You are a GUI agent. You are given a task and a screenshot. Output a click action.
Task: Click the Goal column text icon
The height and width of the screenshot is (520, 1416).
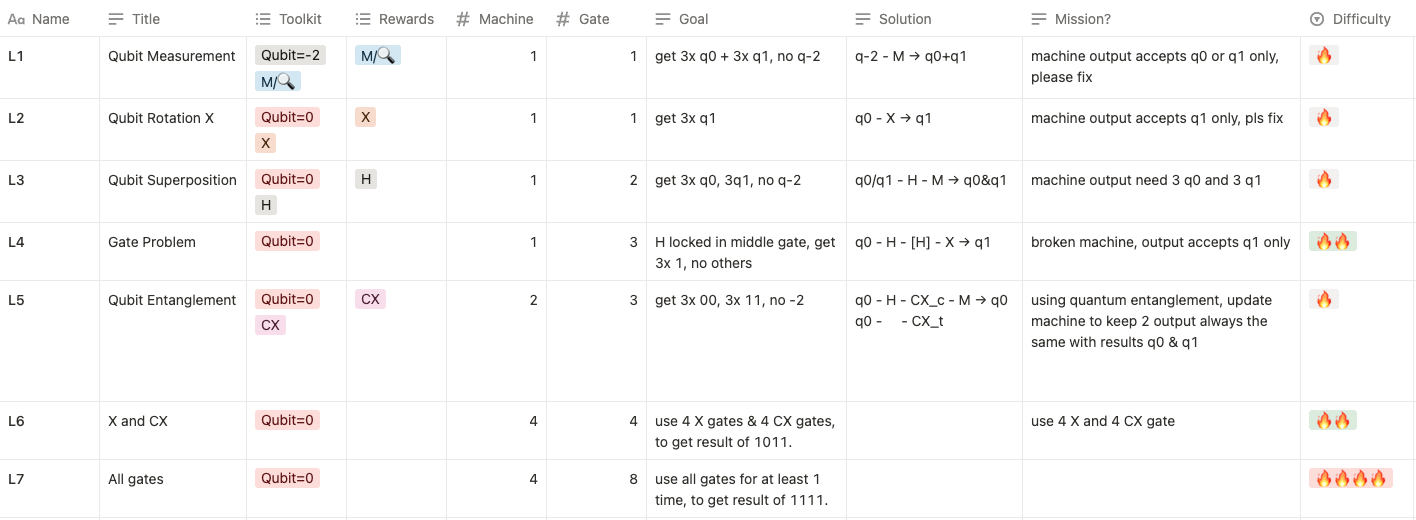(x=663, y=19)
